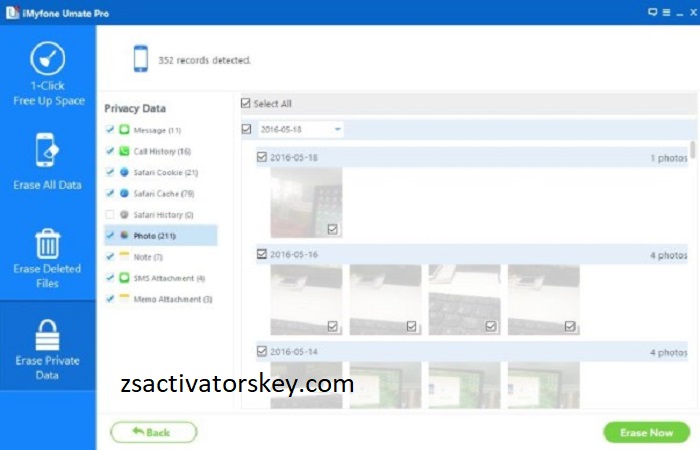Select Safari Cookie (21) category
The height and width of the screenshot is (450, 700).
point(166,172)
